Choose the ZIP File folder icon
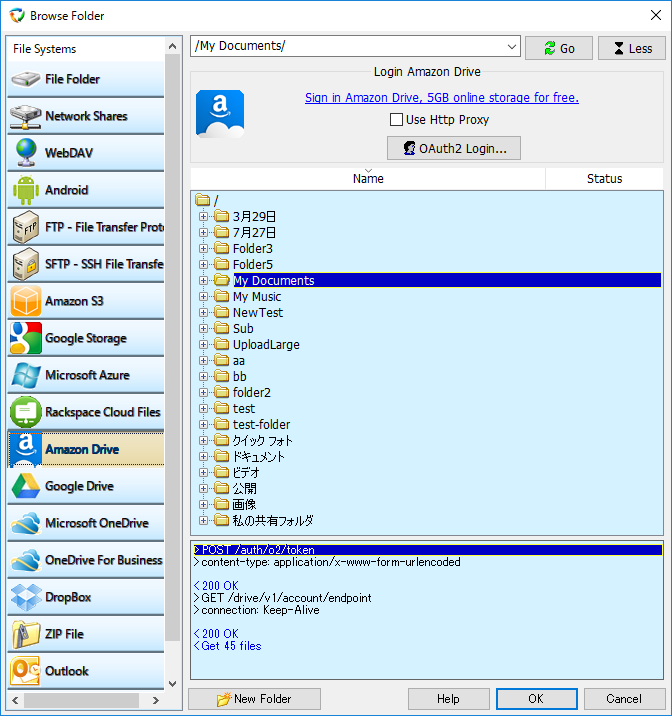The width and height of the screenshot is (672, 716). click(26, 634)
